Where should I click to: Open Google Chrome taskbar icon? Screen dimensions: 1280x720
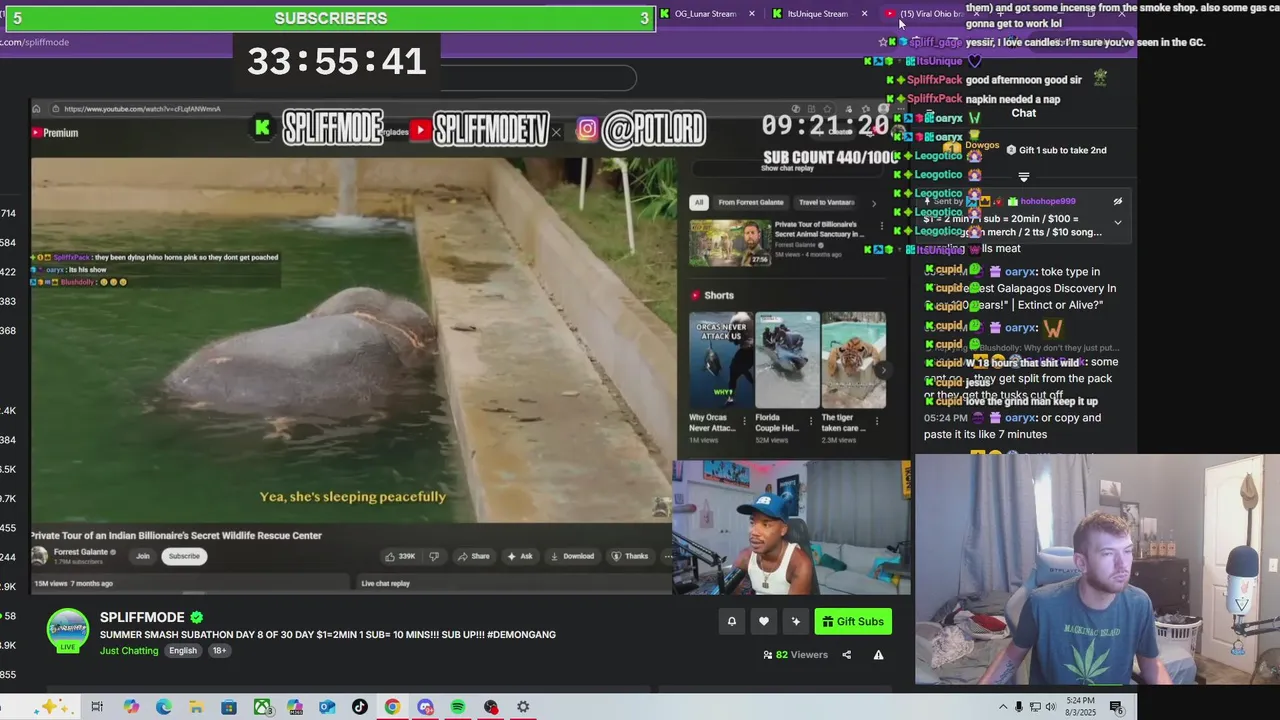pyautogui.click(x=392, y=707)
